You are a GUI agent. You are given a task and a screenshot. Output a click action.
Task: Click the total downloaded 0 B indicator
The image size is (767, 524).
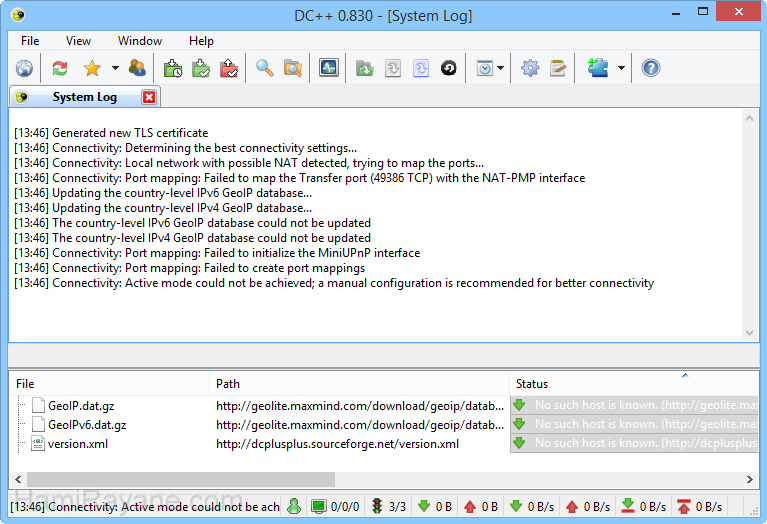coord(435,506)
